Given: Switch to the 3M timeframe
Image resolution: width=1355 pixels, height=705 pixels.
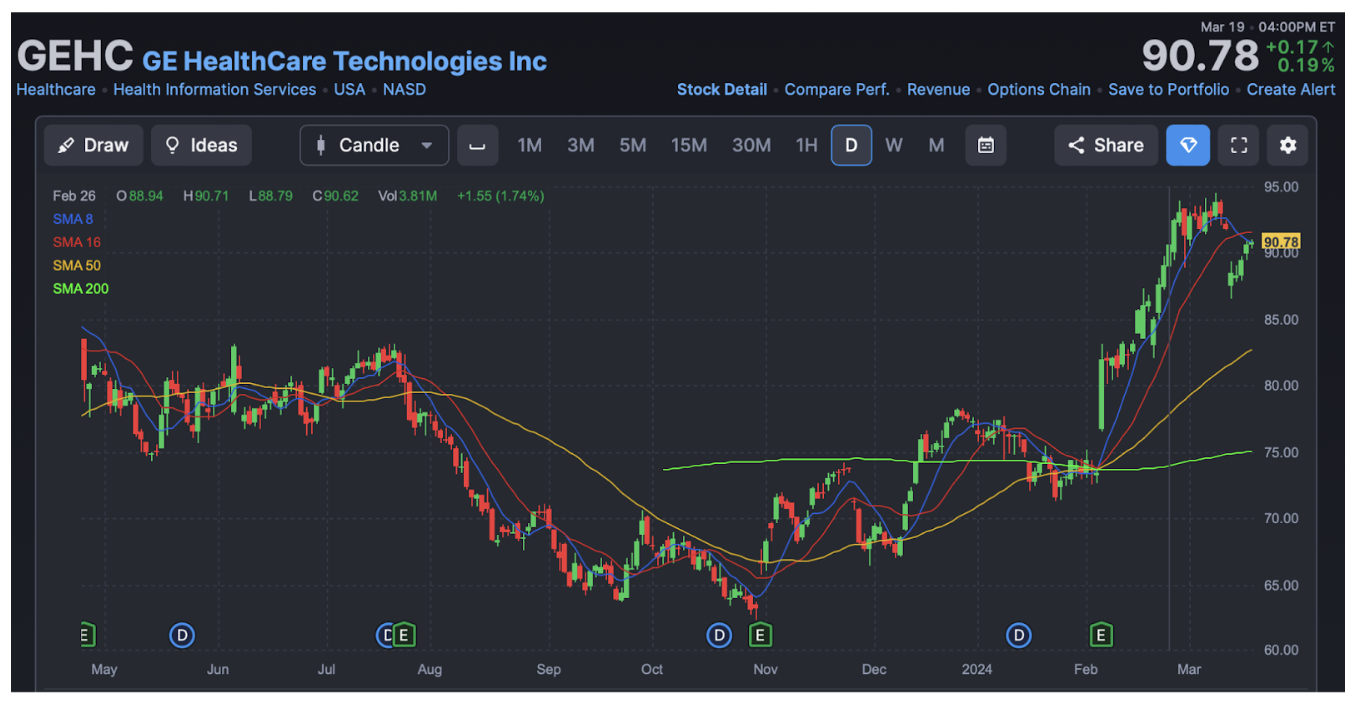Looking at the screenshot, I should click(580, 145).
